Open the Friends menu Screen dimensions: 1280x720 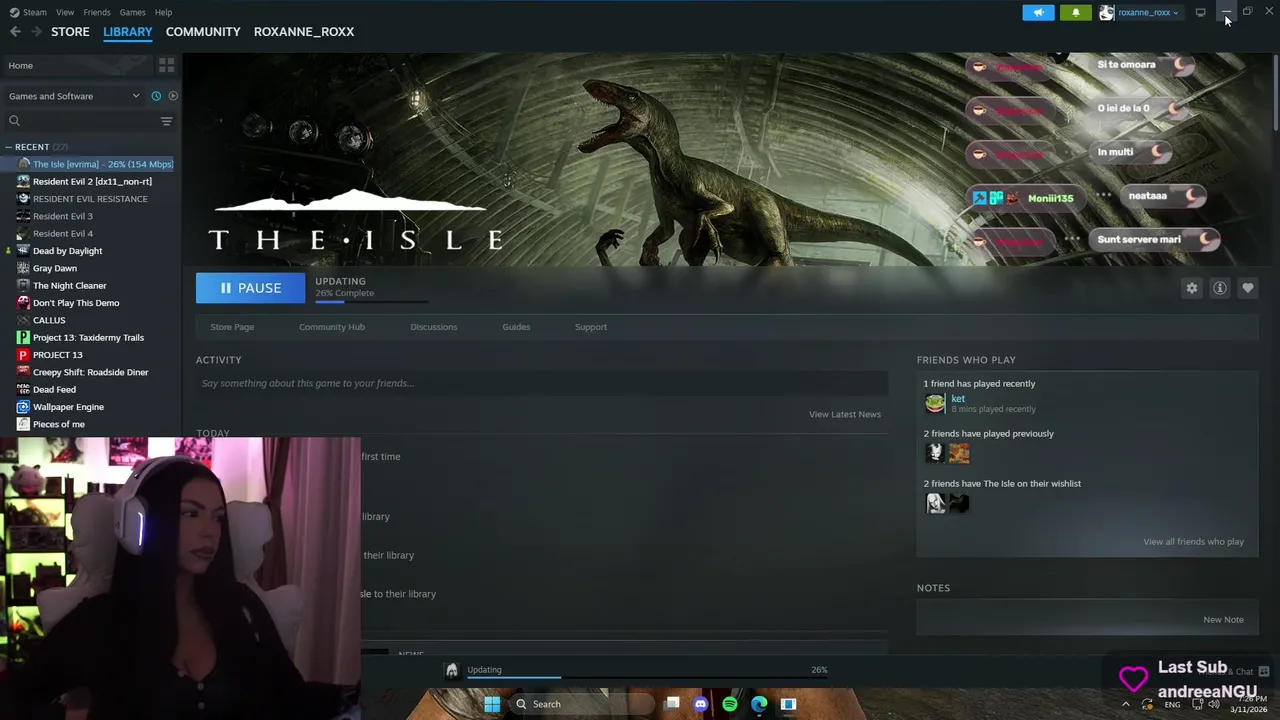pos(97,12)
